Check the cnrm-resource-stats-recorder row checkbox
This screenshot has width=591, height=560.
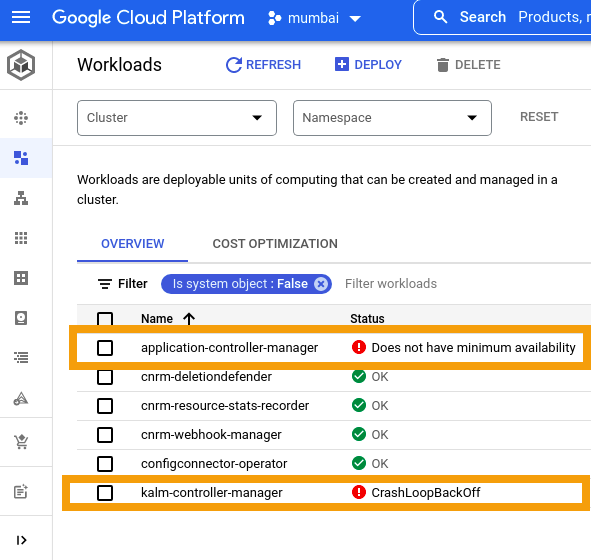click(105, 406)
